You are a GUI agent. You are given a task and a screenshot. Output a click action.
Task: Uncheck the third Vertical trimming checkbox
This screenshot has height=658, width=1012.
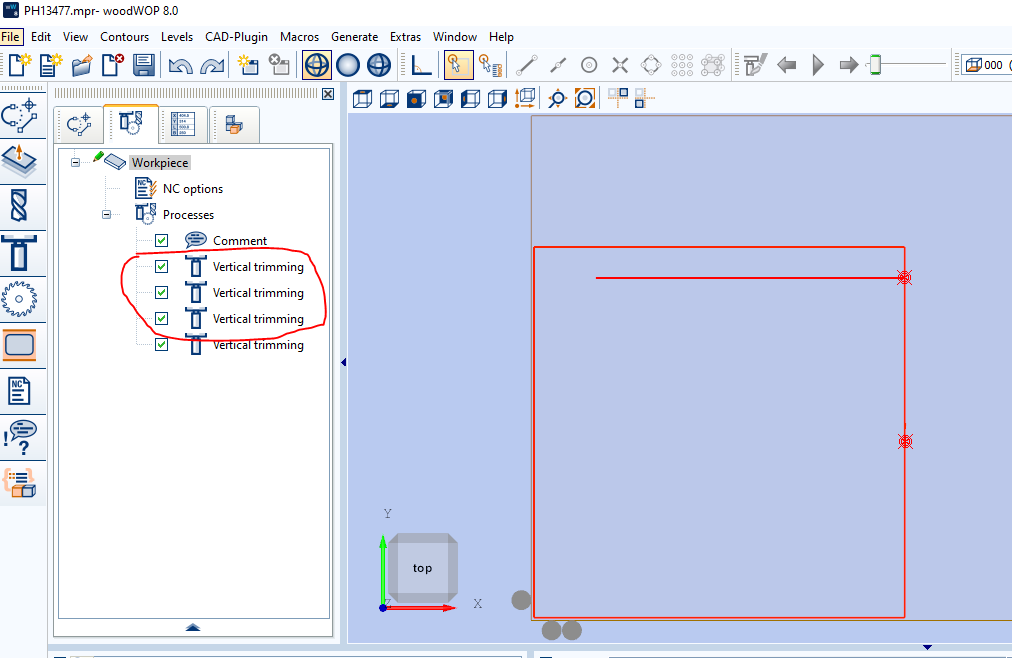click(161, 319)
